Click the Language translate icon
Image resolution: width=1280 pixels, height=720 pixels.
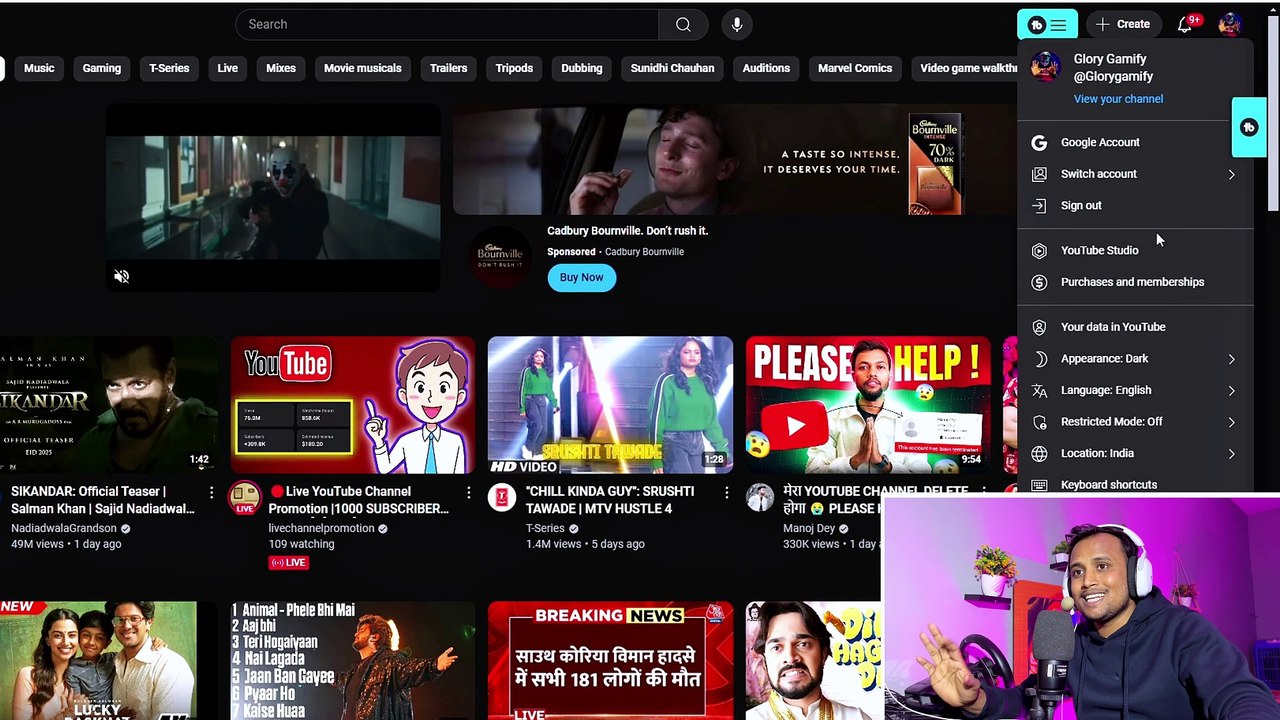[x=1039, y=390]
